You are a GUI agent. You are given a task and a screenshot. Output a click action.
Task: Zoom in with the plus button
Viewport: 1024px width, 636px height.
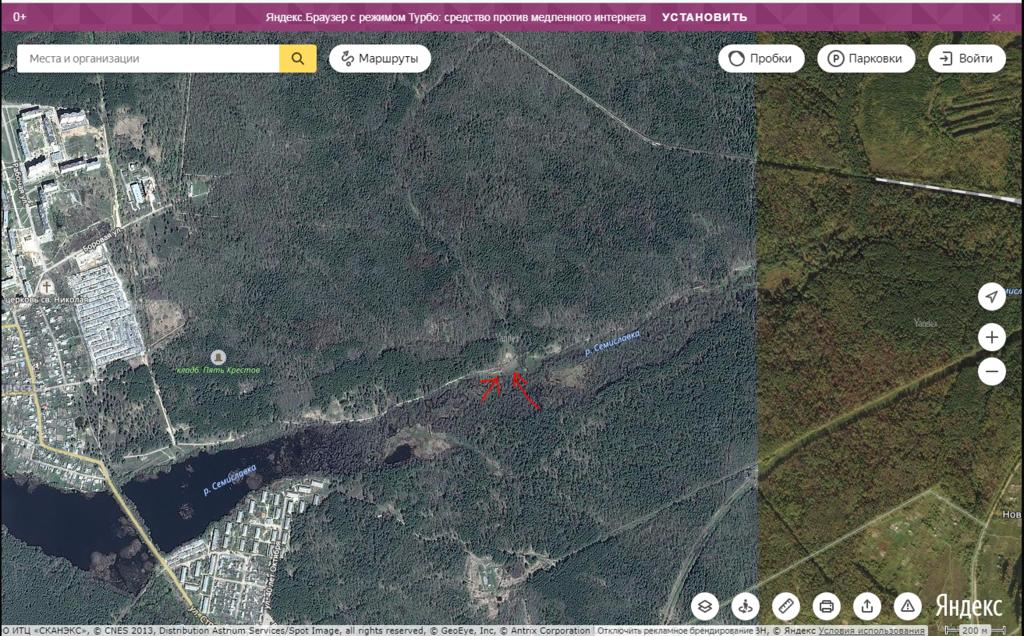click(x=991, y=337)
